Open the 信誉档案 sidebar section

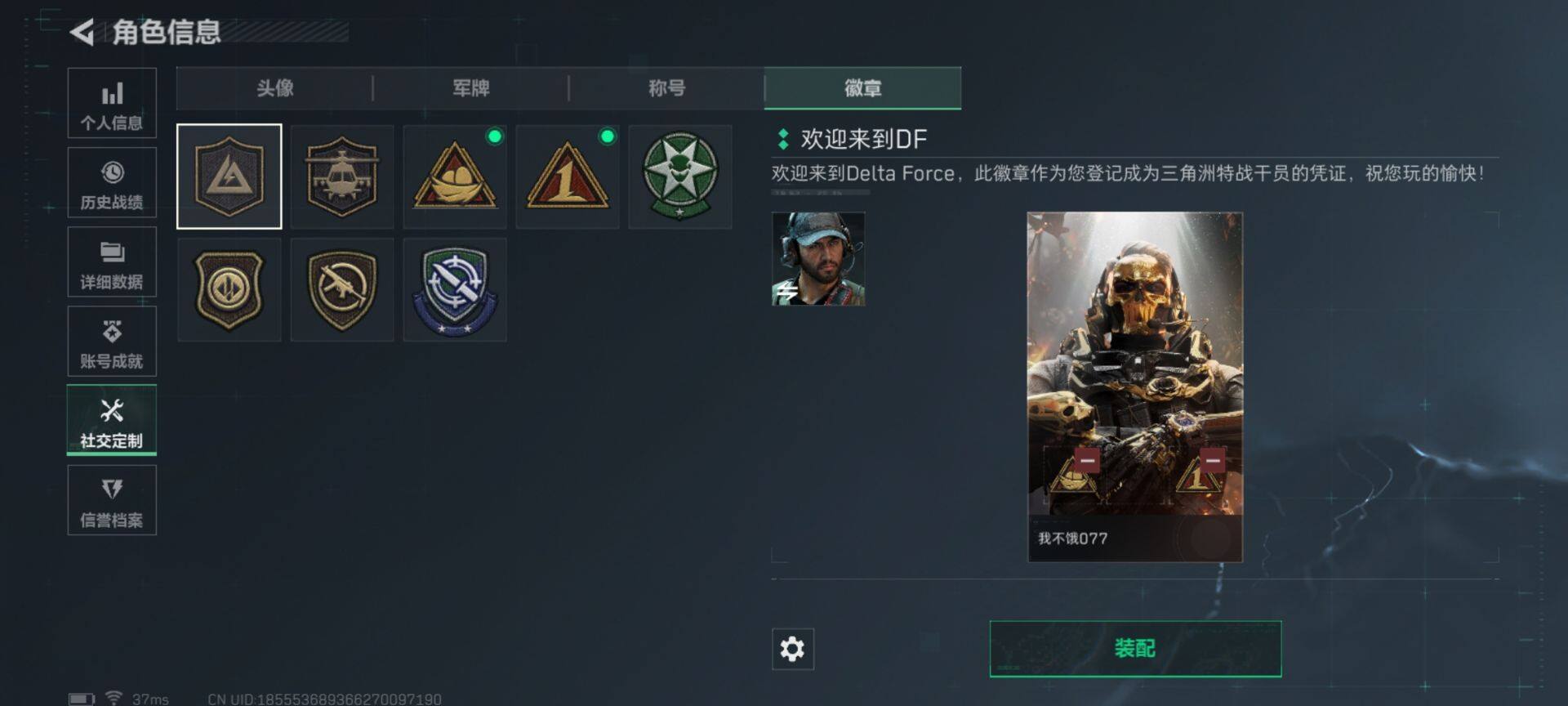[112, 500]
